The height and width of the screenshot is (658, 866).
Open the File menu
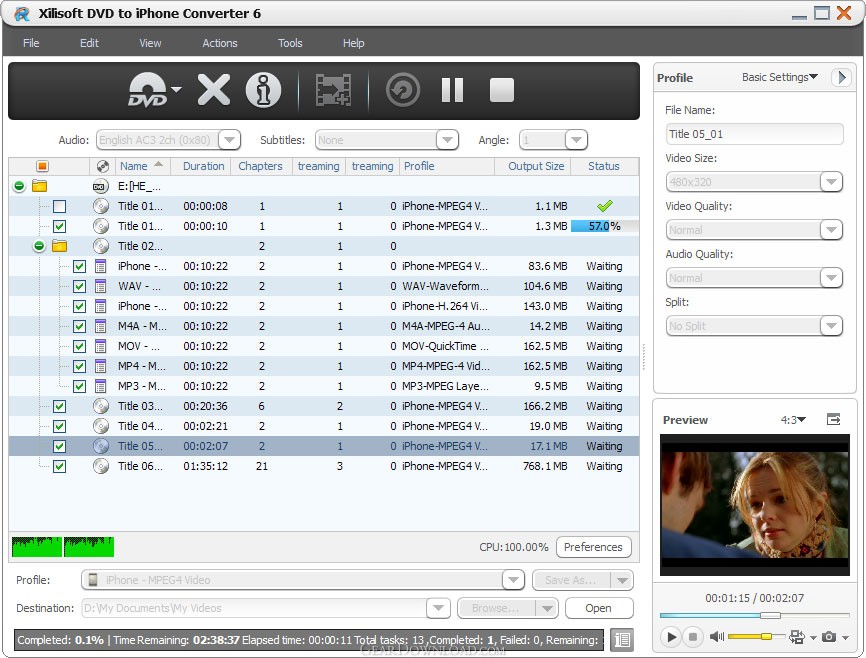tap(31, 43)
